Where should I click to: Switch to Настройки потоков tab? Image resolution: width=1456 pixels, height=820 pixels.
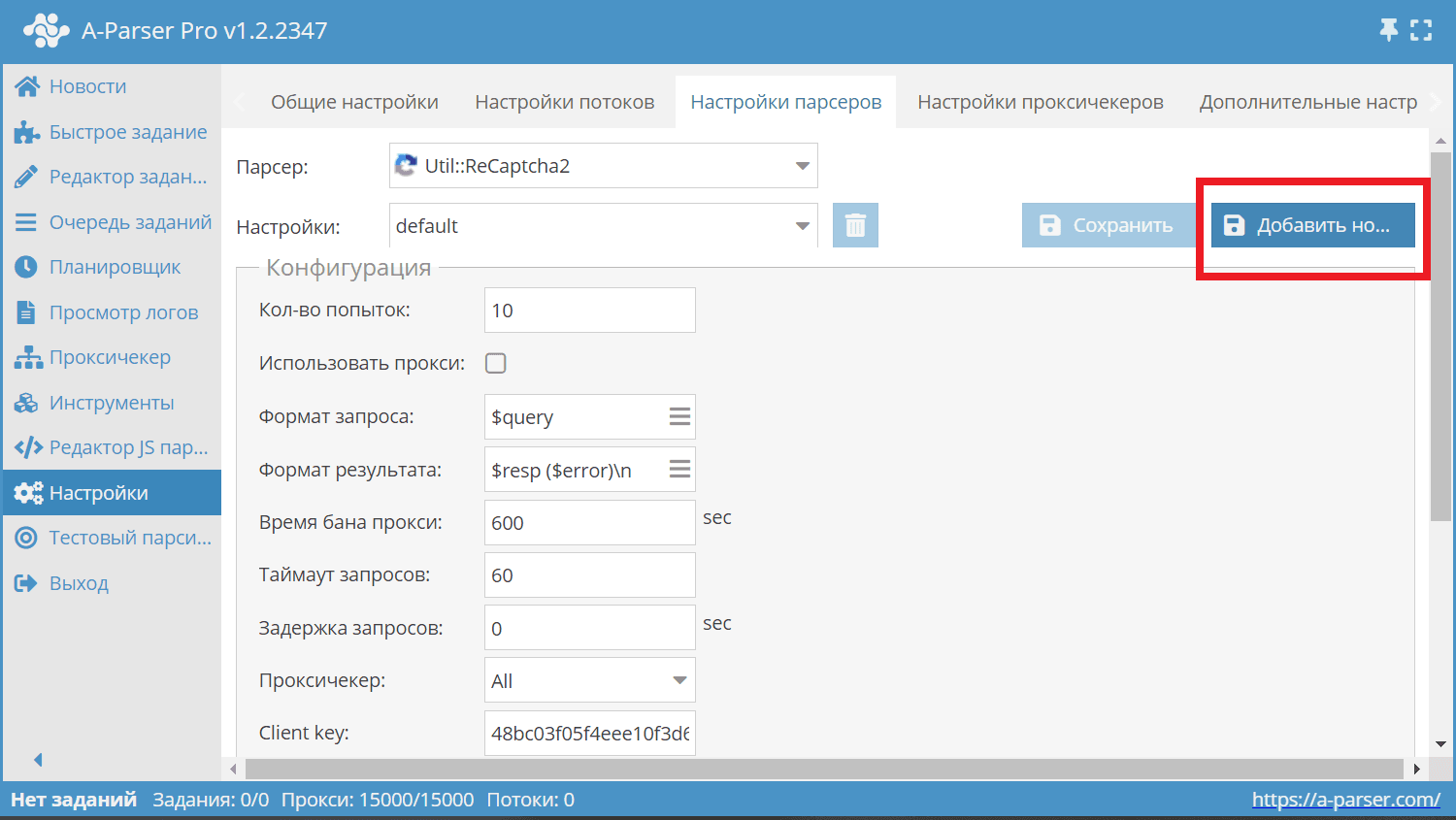click(x=565, y=102)
